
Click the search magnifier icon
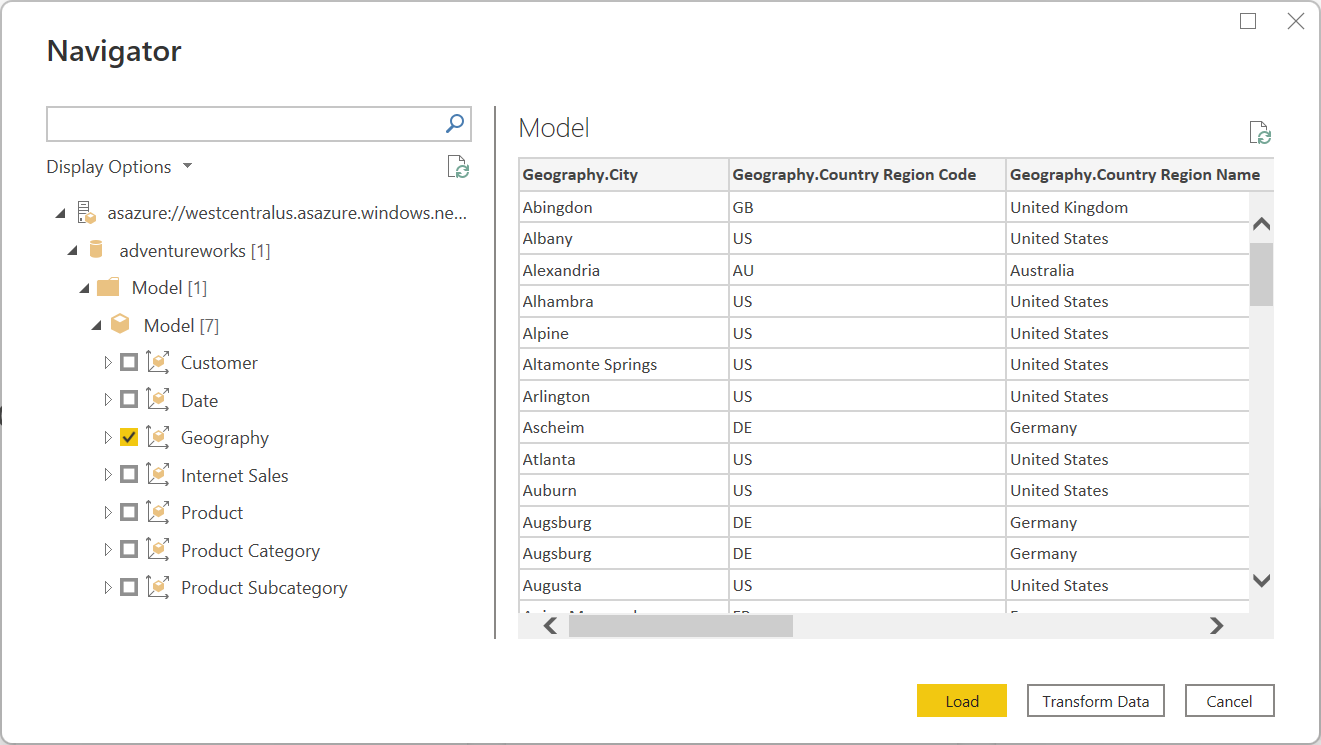pos(455,123)
